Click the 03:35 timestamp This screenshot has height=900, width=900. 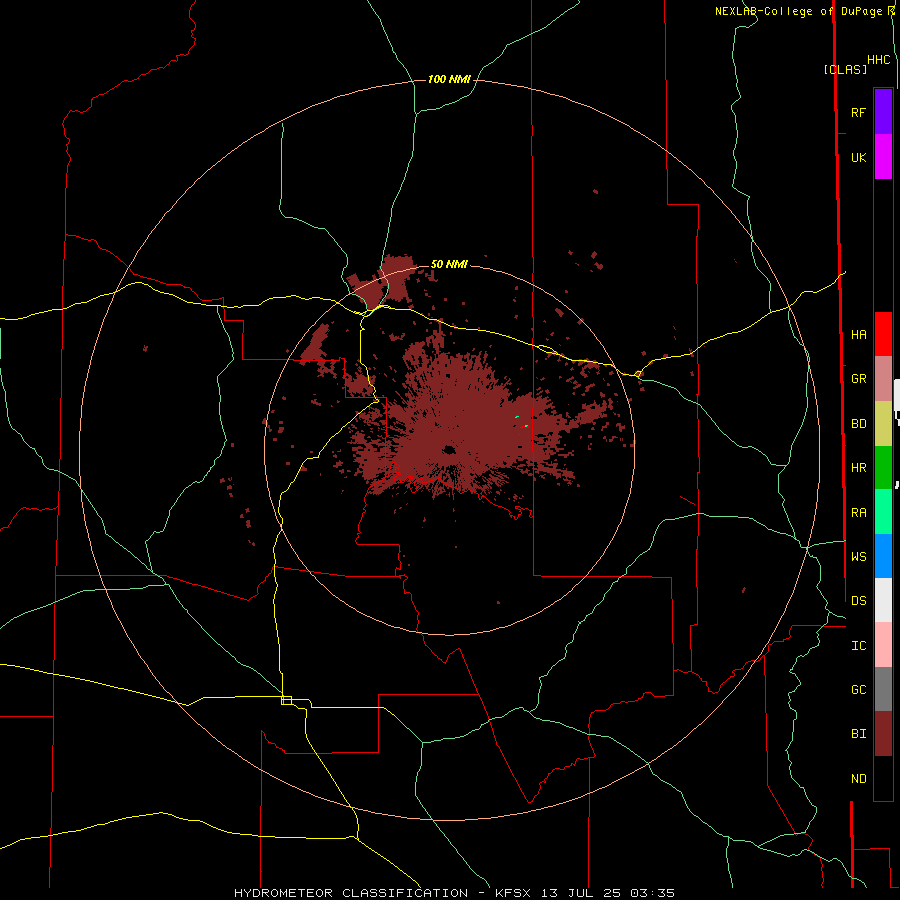(652, 893)
